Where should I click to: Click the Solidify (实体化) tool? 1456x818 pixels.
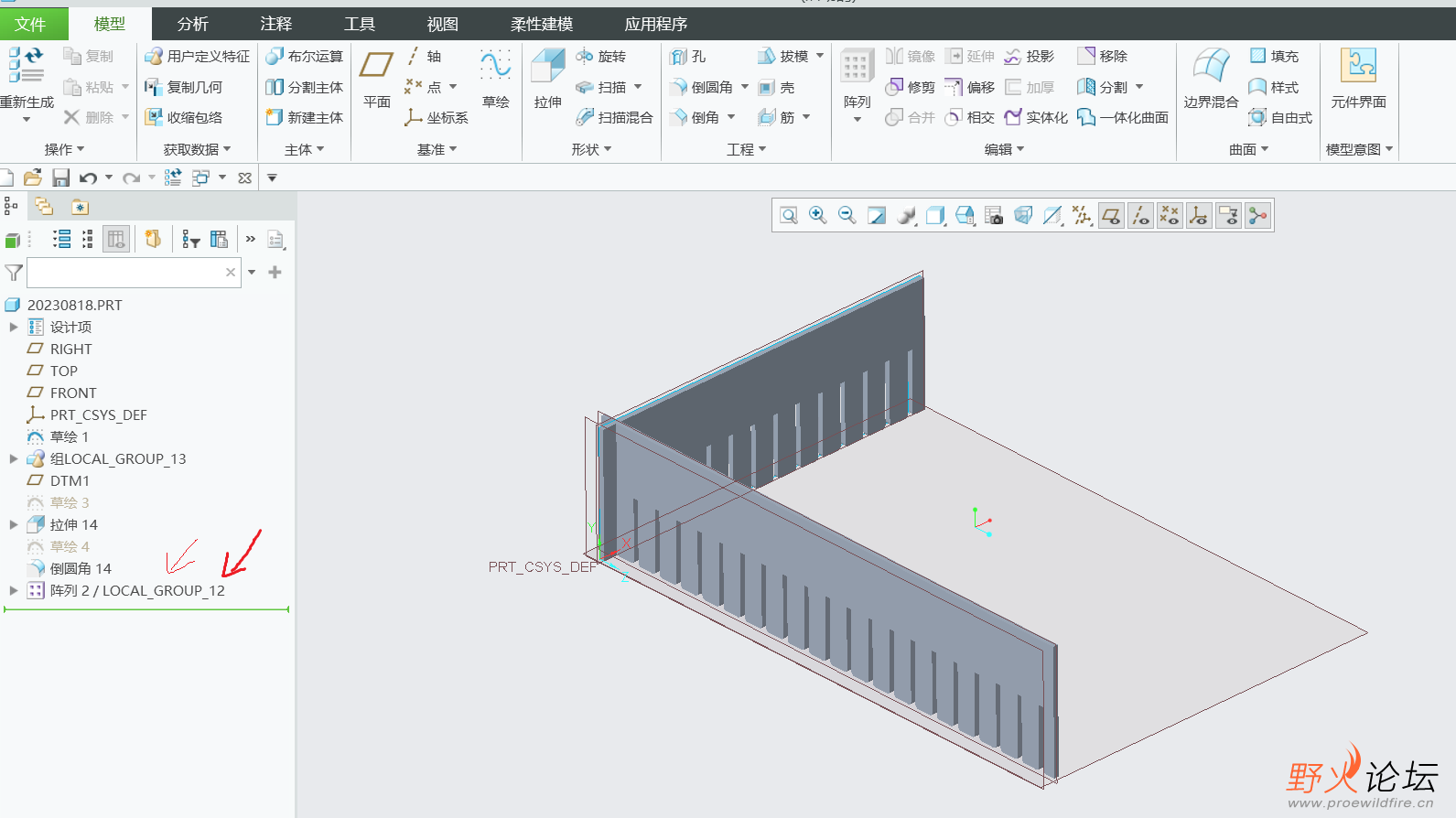tap(1036, 117)
